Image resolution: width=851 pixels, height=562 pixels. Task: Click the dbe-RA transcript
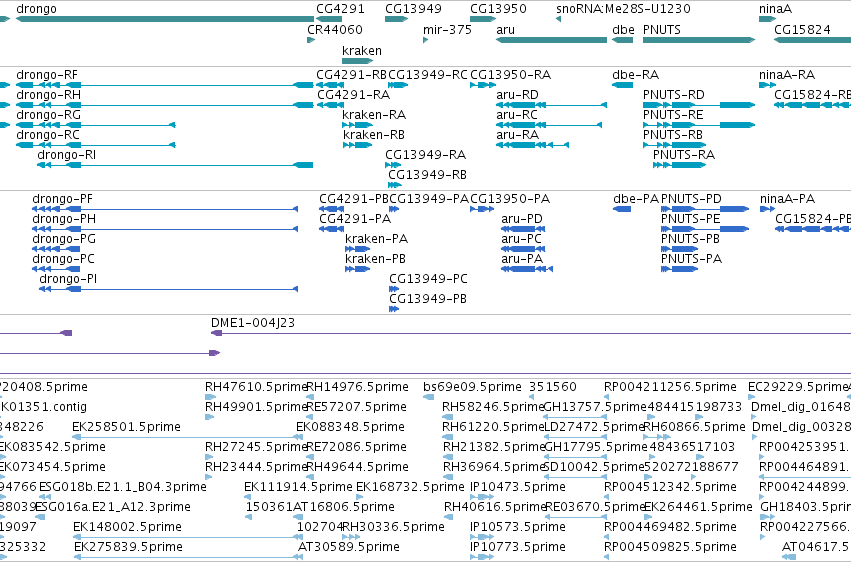[623, 85]
